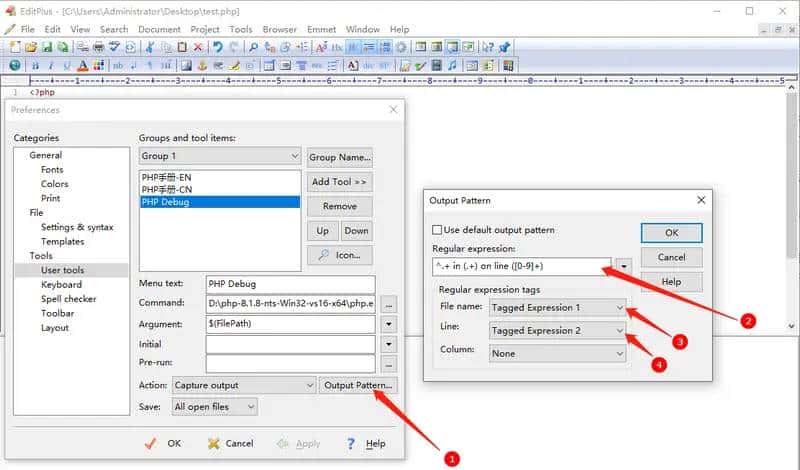Click the Bold formatting icon in HTML toolbar
Viewport: 800px width, 470px height.
point(32,65)
